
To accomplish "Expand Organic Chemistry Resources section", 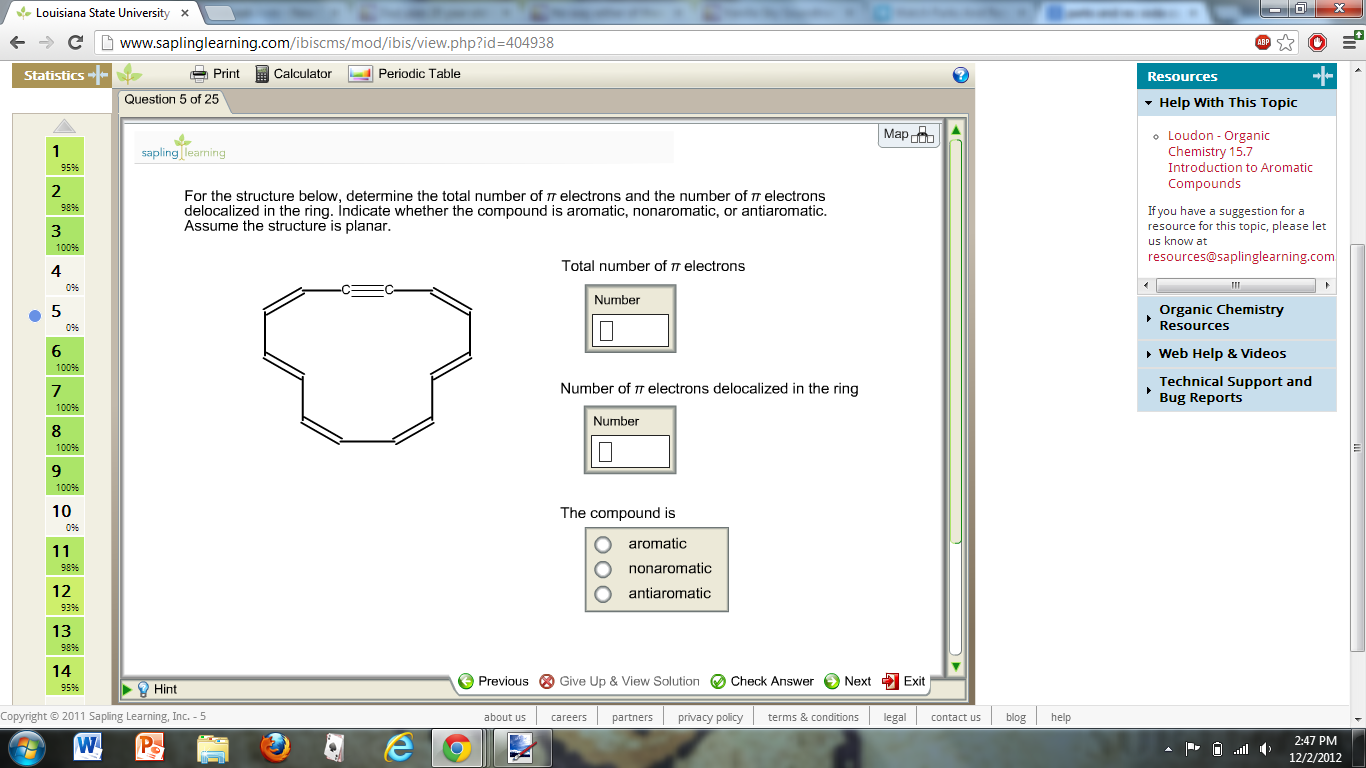I will point(1236,318).
